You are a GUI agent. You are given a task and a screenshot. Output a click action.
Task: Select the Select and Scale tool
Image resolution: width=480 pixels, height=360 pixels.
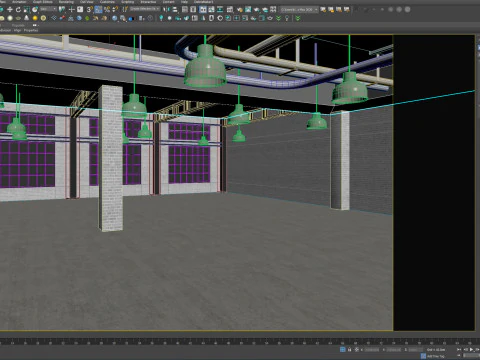pos(26,9)
